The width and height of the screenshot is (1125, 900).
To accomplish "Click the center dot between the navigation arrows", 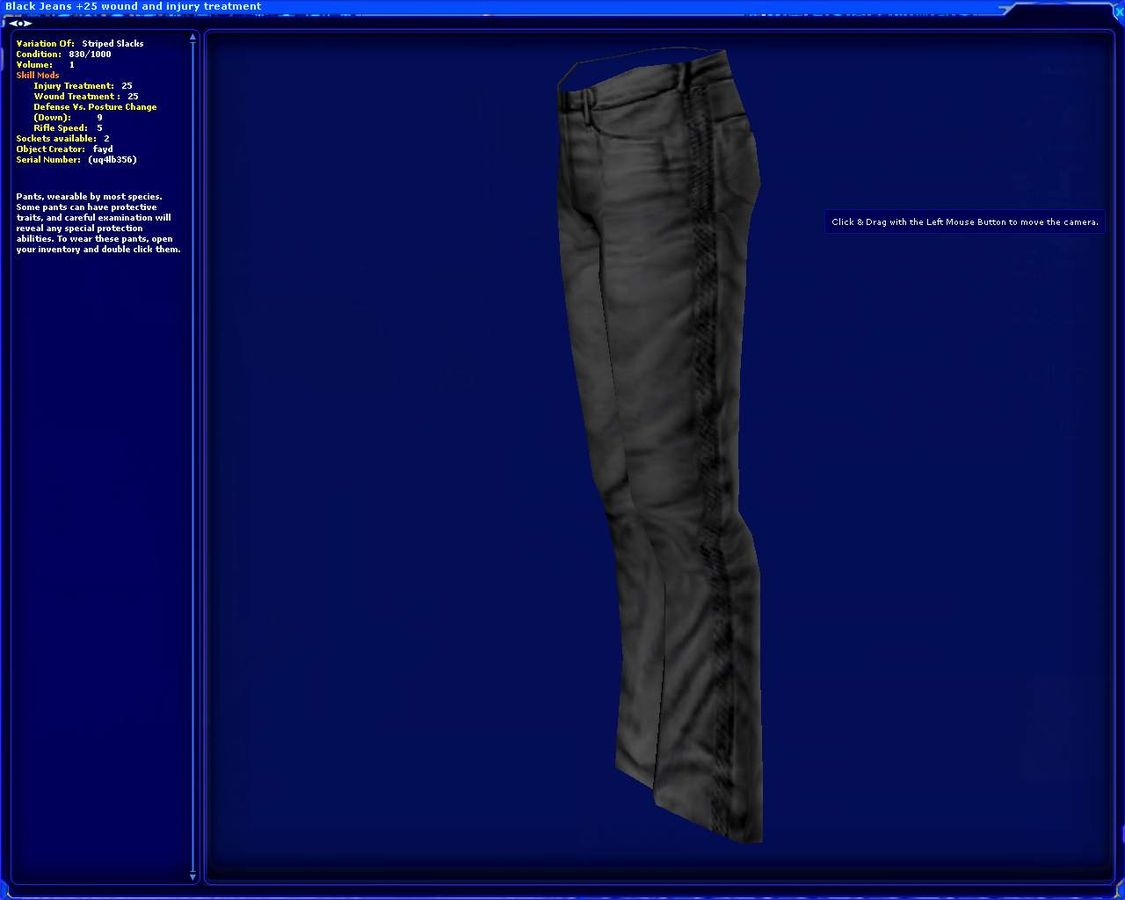I will pos(20,23).
